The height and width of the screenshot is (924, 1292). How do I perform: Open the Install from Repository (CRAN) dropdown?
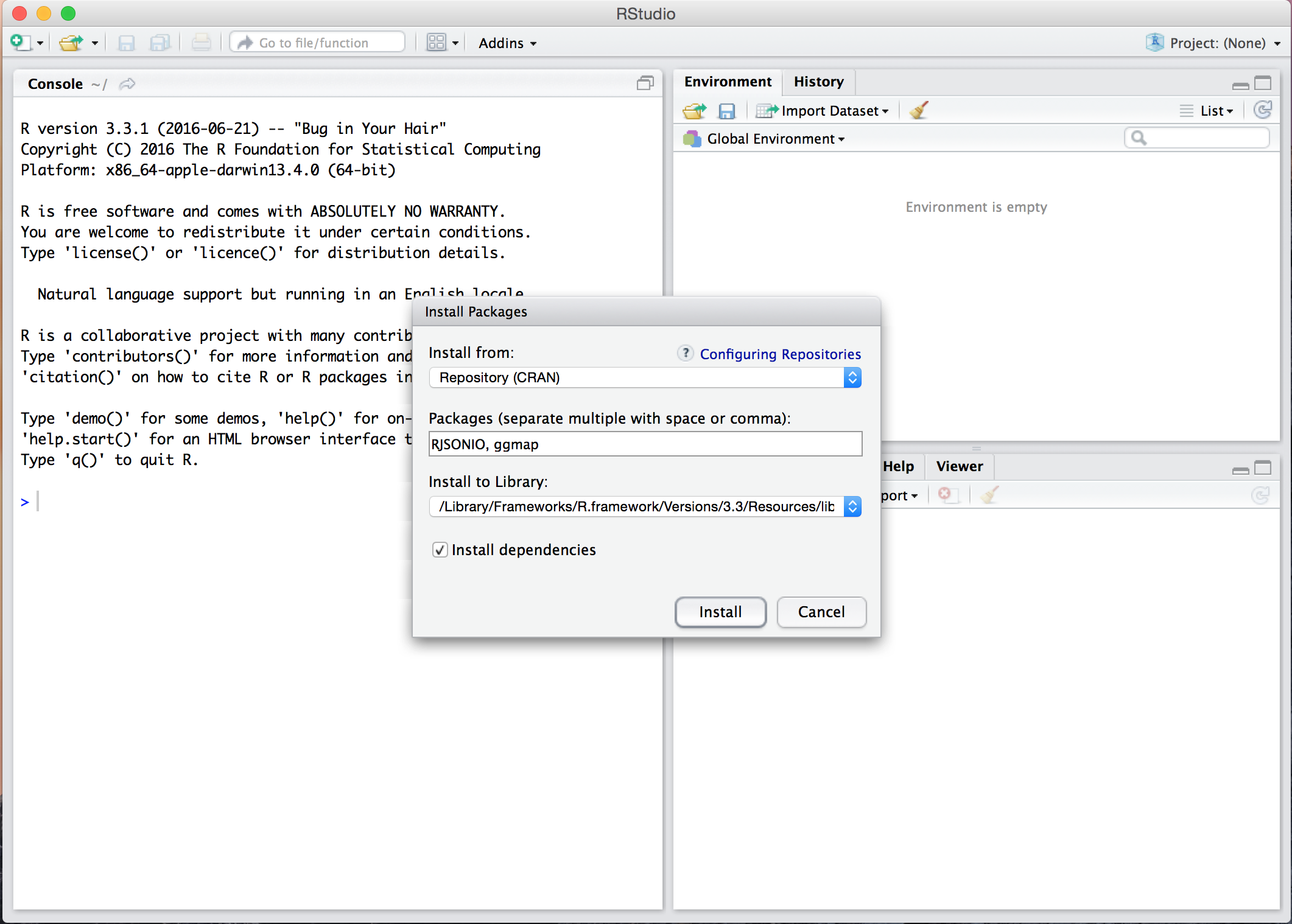coord(645,377)
